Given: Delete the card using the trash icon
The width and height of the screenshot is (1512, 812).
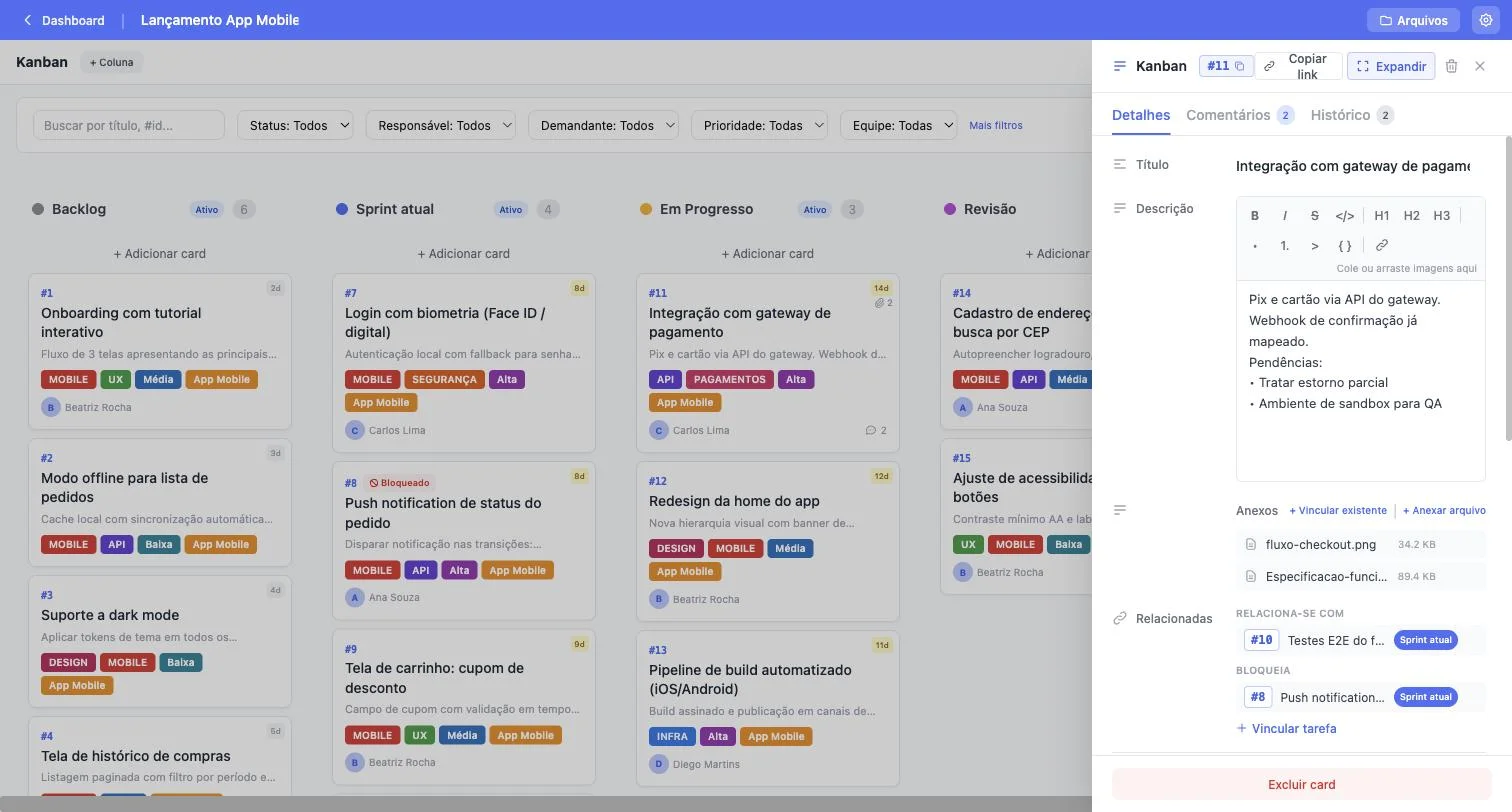Looking at the screenshot, I should (x=1452, y=66).
